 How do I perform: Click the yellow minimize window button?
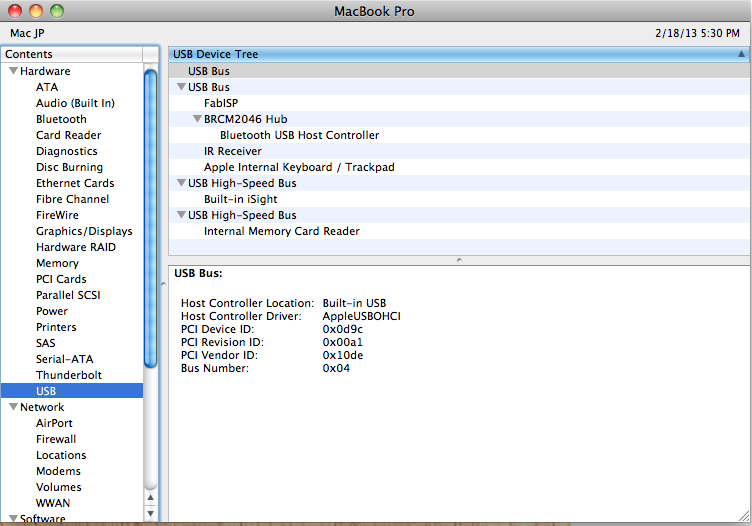coord(36,11)
